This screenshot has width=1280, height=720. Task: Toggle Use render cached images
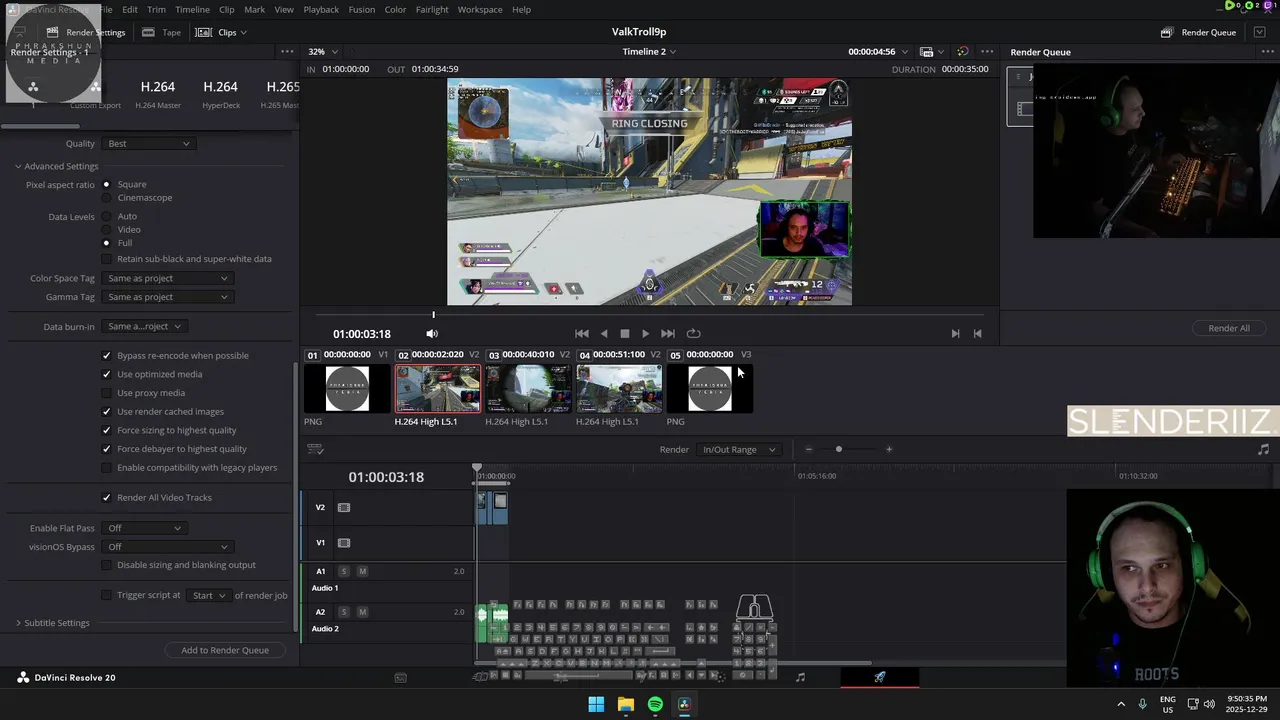coord(107,412)
